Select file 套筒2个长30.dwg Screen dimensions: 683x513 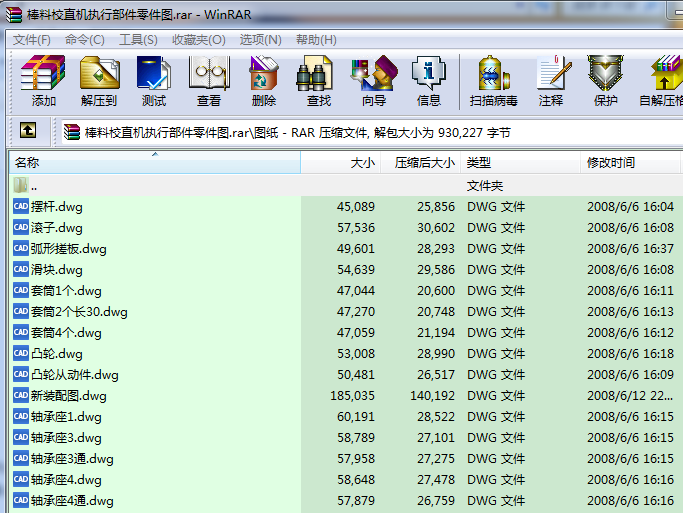pos(79,311)
